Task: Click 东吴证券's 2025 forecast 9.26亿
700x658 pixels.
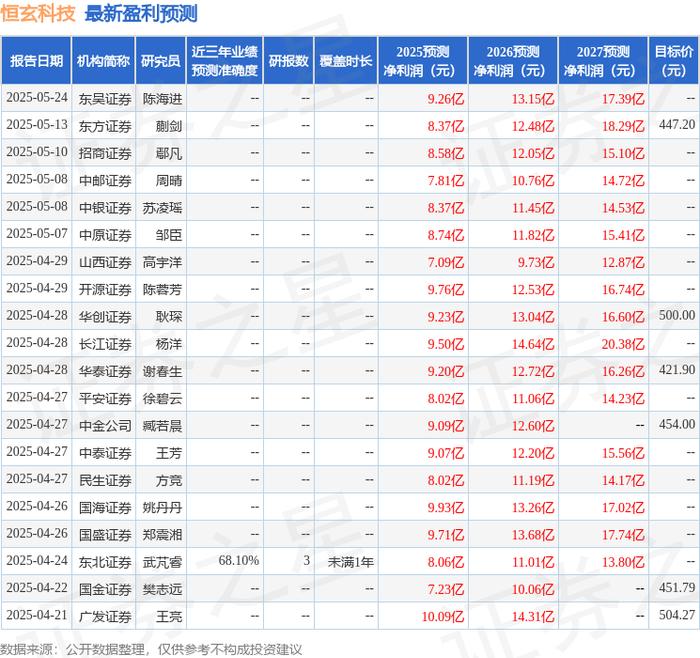Action: 446,99
